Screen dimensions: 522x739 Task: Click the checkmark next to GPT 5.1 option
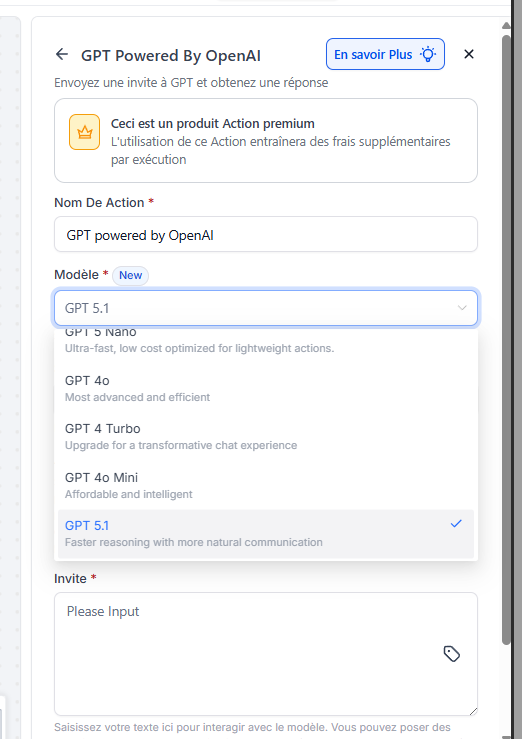(x=456, y=524)
